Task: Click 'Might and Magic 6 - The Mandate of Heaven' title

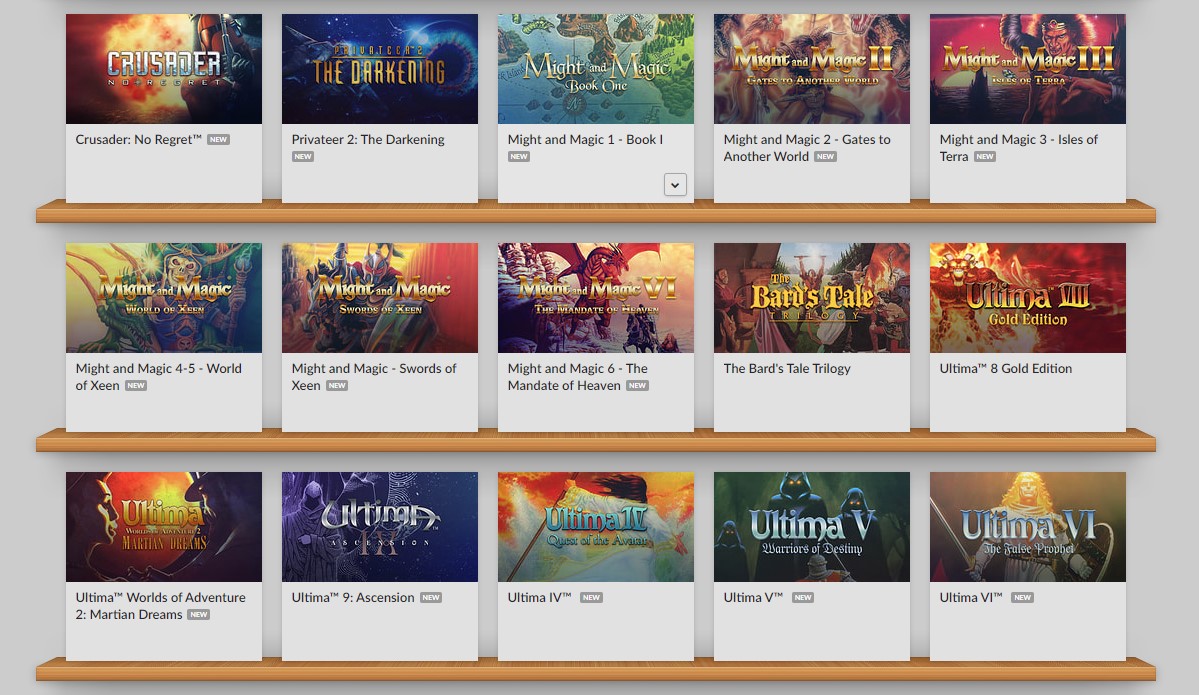Action: [577, 377]
